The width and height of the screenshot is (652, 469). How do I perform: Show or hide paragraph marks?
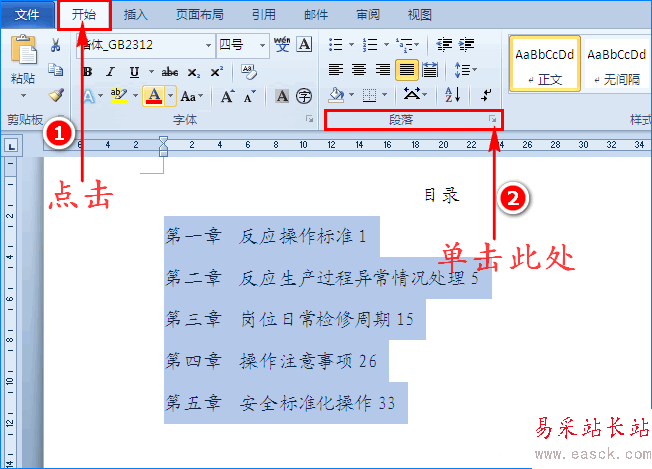486,95
